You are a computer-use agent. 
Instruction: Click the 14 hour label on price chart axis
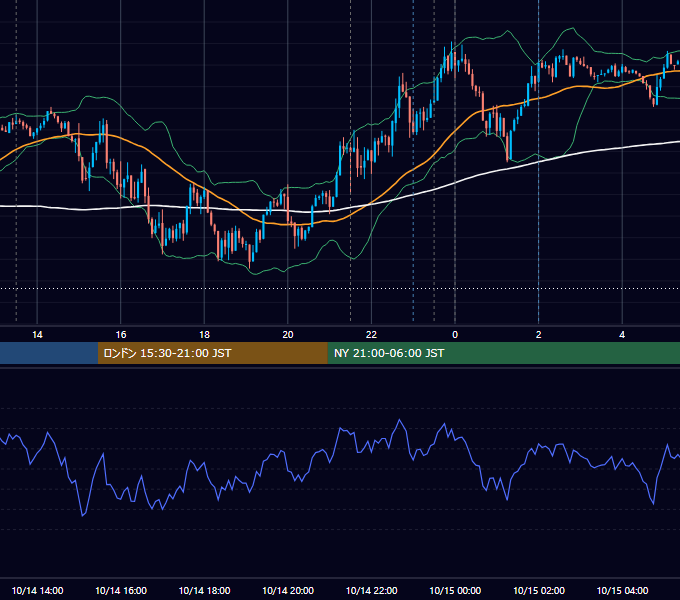(37, 335)
